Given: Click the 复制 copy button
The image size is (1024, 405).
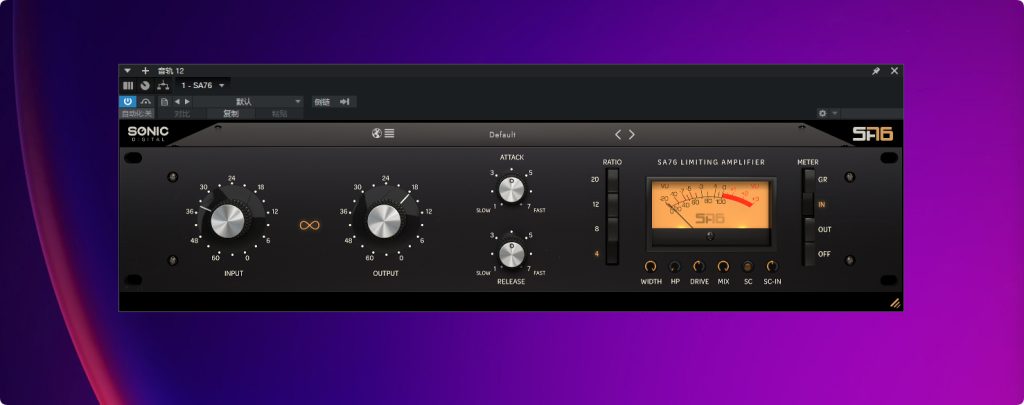Looking at the screenshot, I should tap(231, 114).
